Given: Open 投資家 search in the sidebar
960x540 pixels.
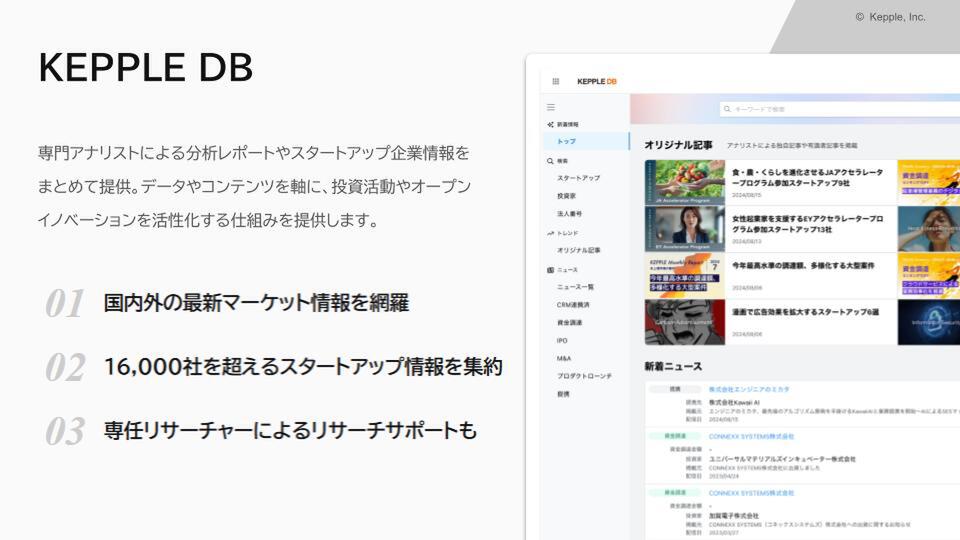Looking at the screenshot, I should click(x=566, y=196).
